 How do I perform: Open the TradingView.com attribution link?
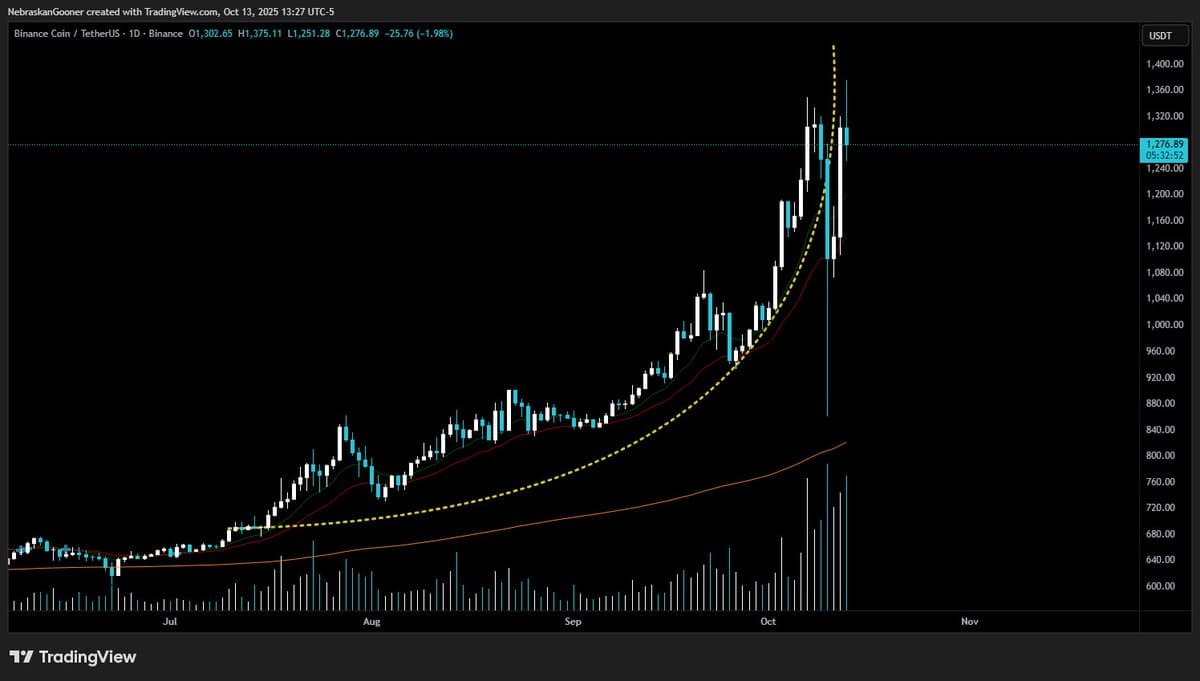pos(180,11)
